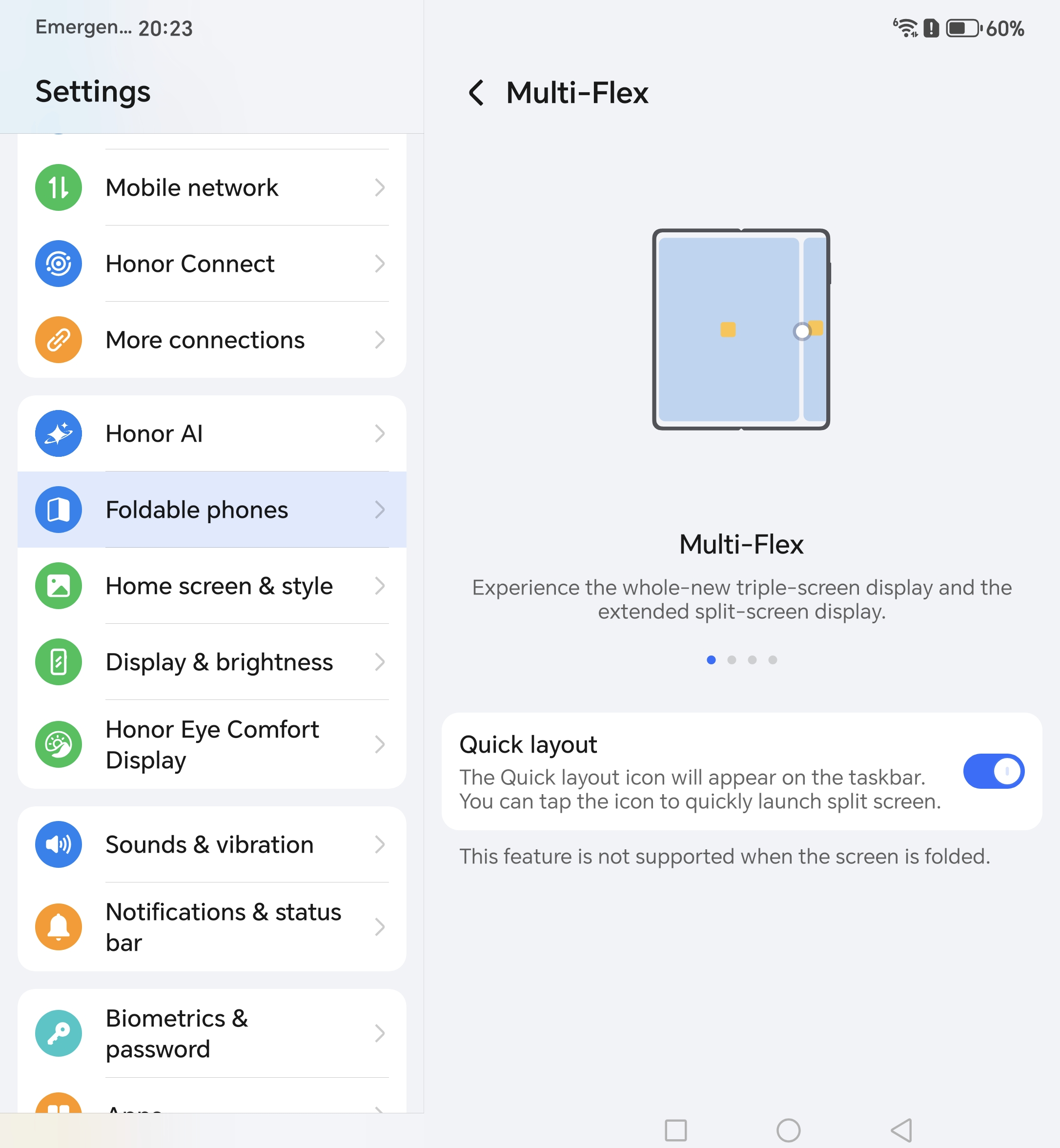Tap the green Mobile network icon
Image resolution: width=1060 pixels, height=1148 pixels.
pyautogui.click(x=59, y=187)
